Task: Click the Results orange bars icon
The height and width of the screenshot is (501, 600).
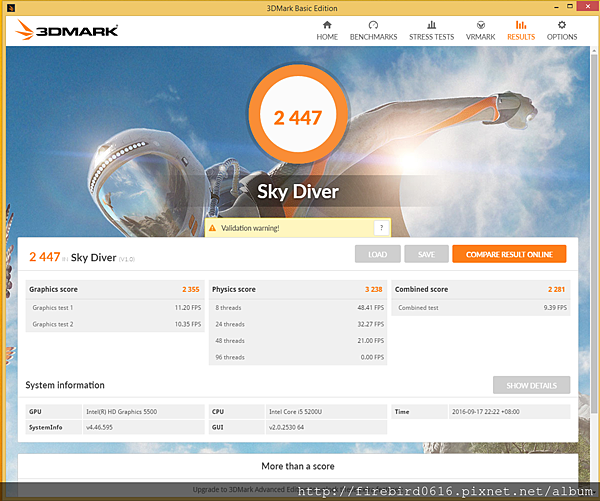Action: [521, 25]
